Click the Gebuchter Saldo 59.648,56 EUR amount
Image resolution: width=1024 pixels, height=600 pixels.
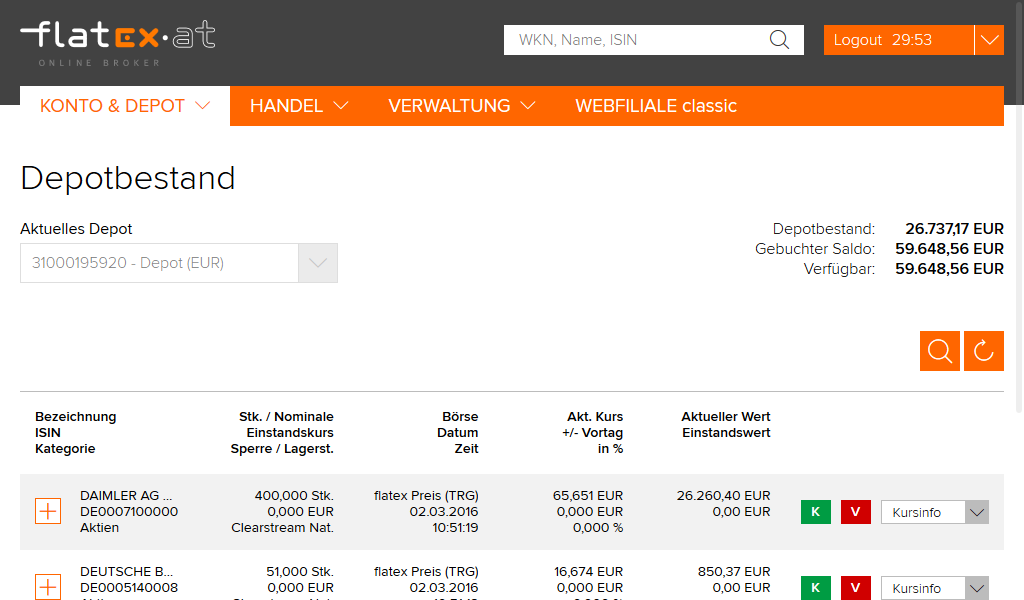click(x=949, y=249)
